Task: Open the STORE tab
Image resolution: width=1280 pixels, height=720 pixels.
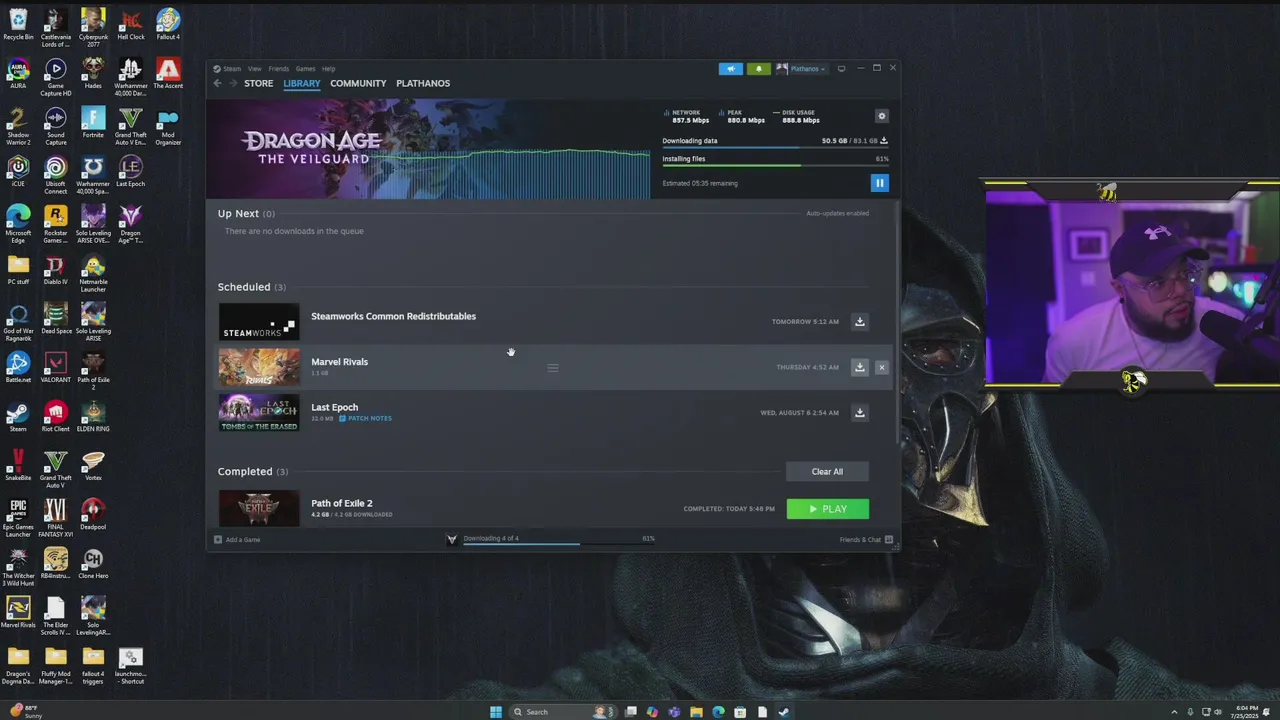Action: tap(258, 83)
